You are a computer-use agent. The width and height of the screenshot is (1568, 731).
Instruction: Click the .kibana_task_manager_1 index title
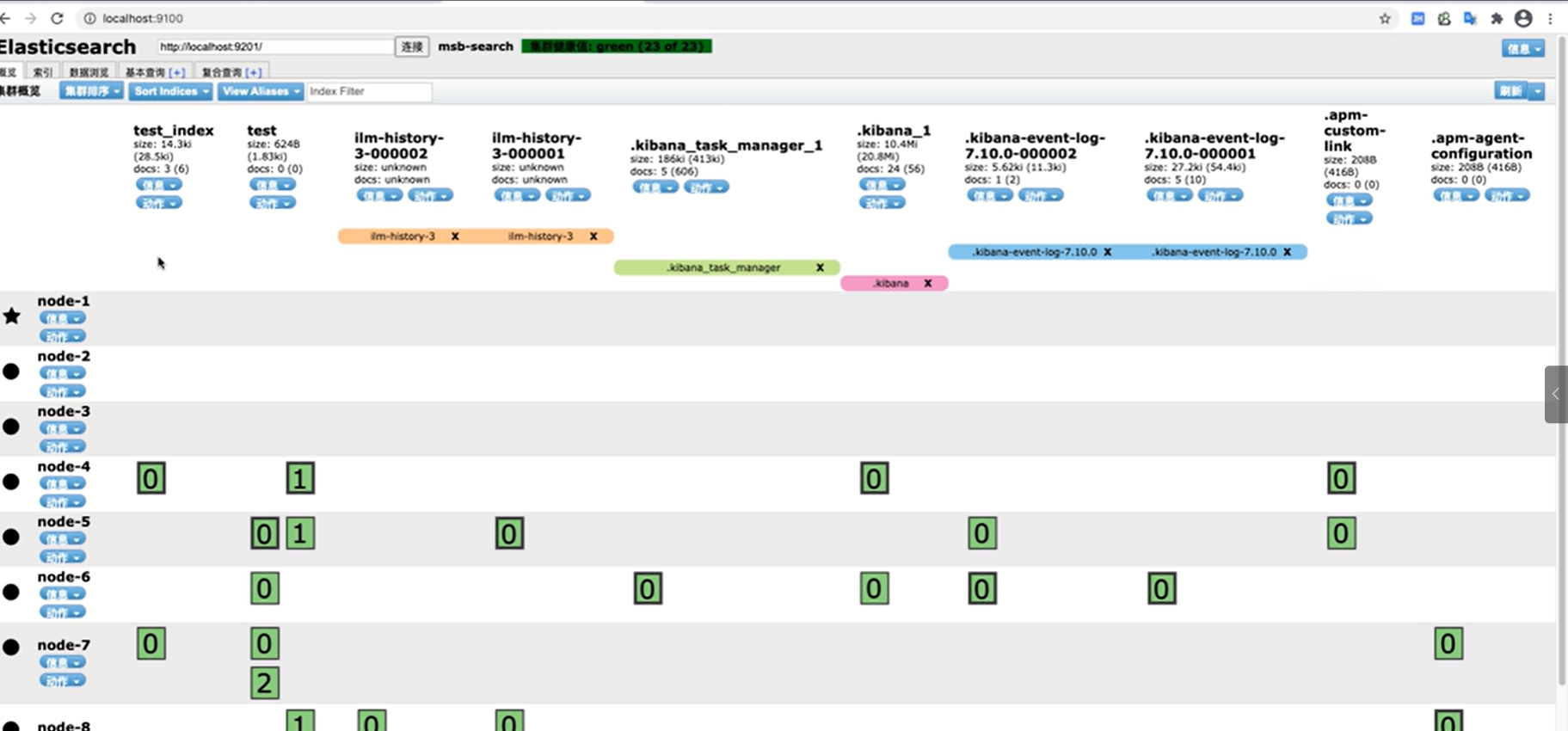726,145
